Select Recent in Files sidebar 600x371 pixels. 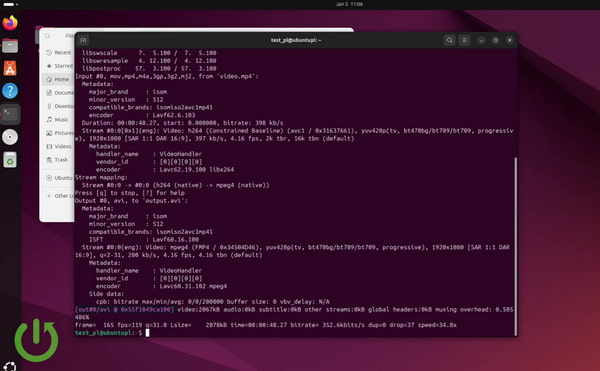59,52
